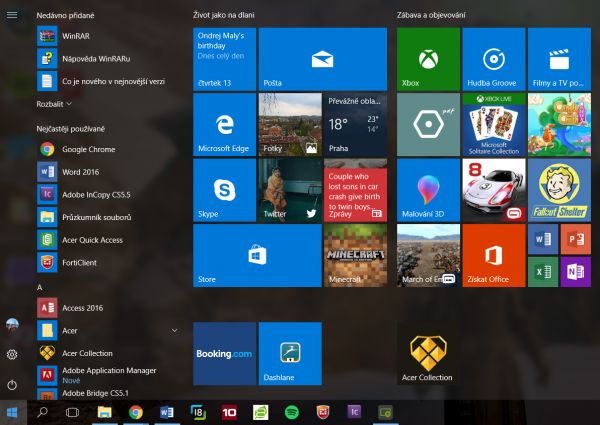Click the Zábava a objevování group header
600x425 pixels.
[x=431, y=15]
